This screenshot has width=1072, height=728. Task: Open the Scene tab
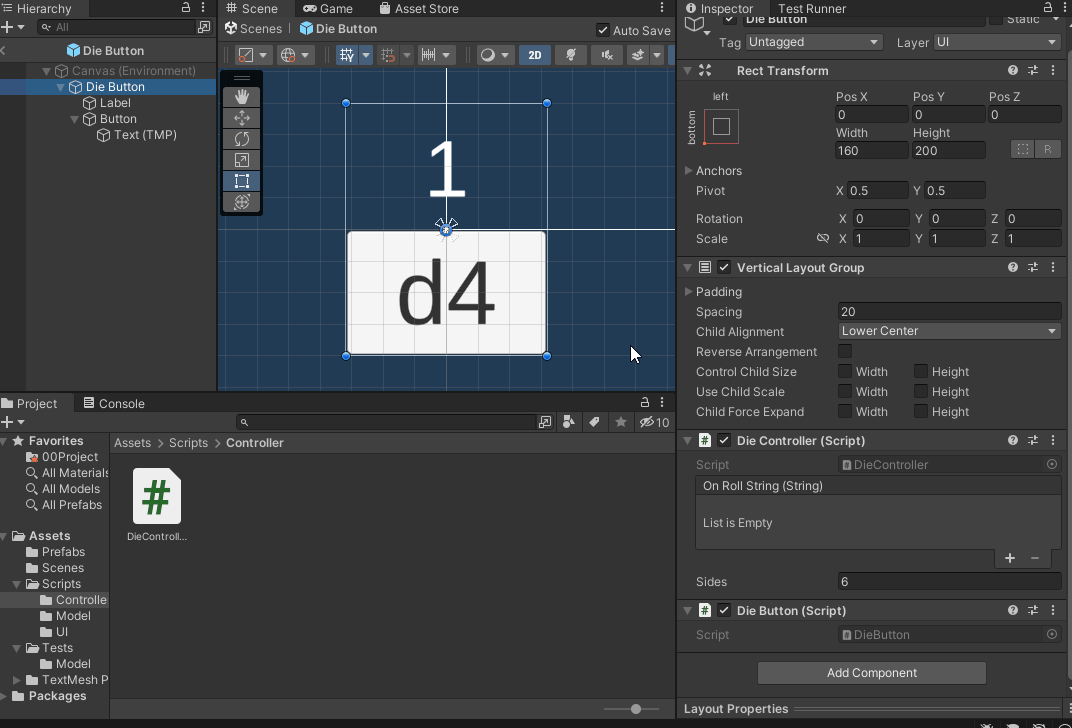coord(253,9)
